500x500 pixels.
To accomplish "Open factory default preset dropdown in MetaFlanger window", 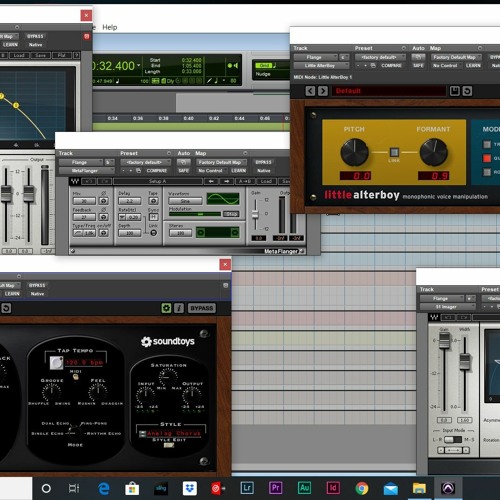I will (146, 162).
